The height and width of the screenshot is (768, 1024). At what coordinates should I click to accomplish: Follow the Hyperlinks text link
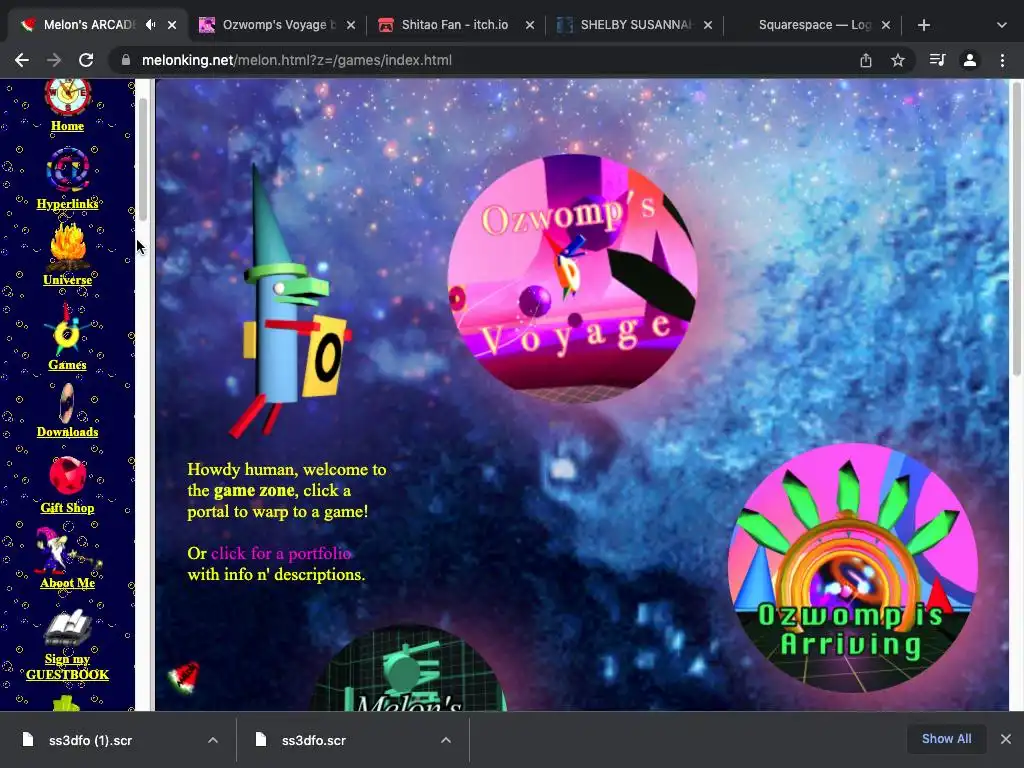tap(67, 204)
